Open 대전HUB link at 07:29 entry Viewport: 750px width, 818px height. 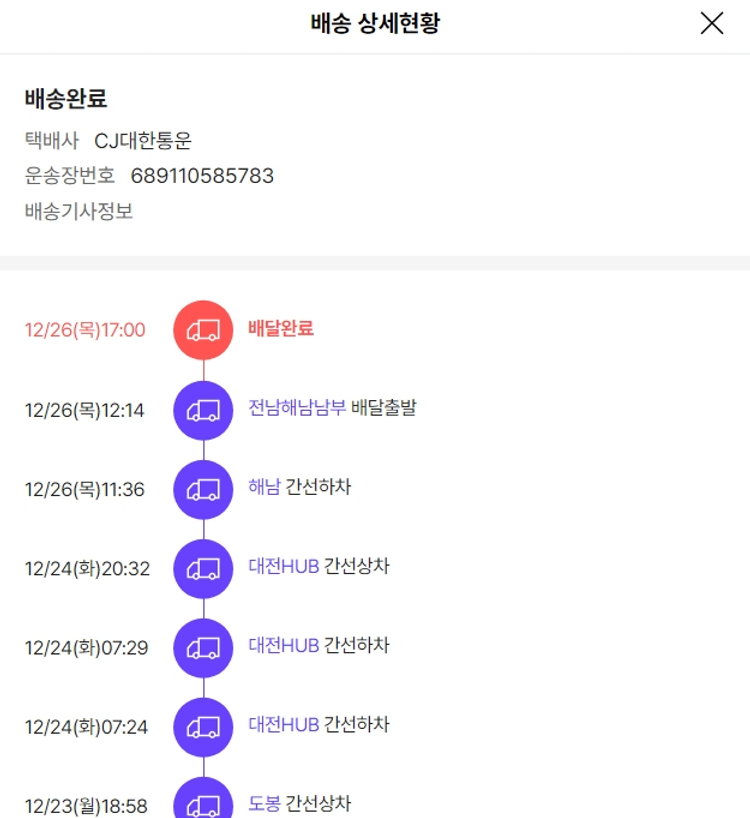click(283, 646)
